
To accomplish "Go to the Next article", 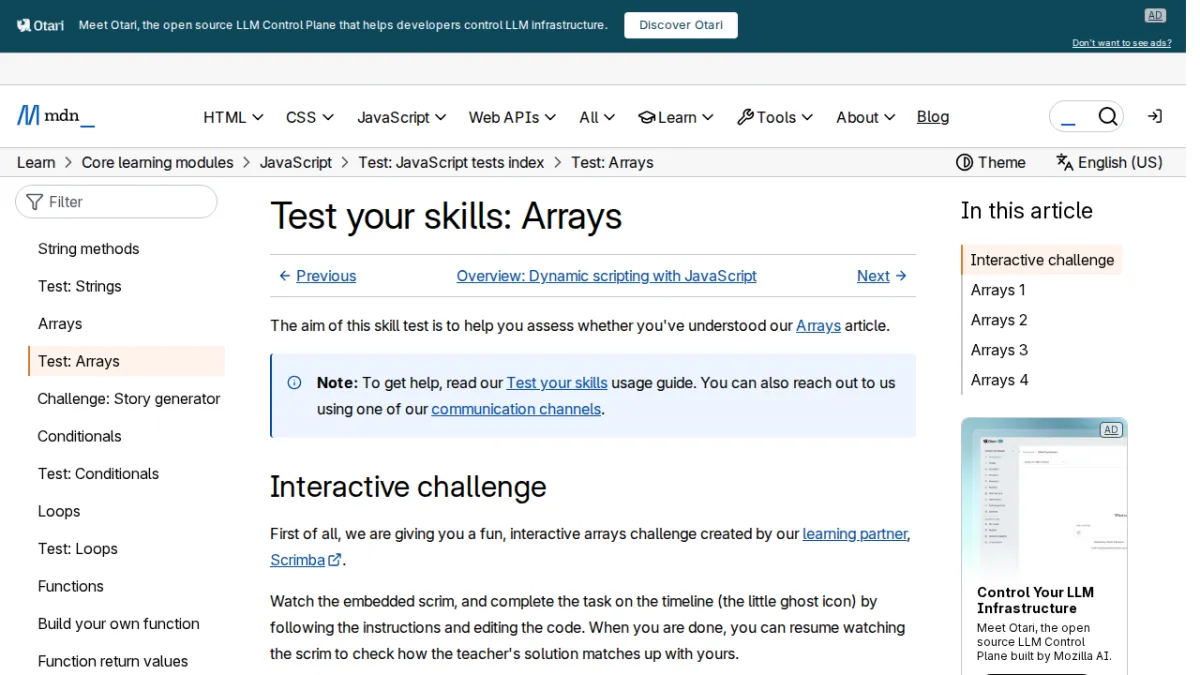I will 882,276.
